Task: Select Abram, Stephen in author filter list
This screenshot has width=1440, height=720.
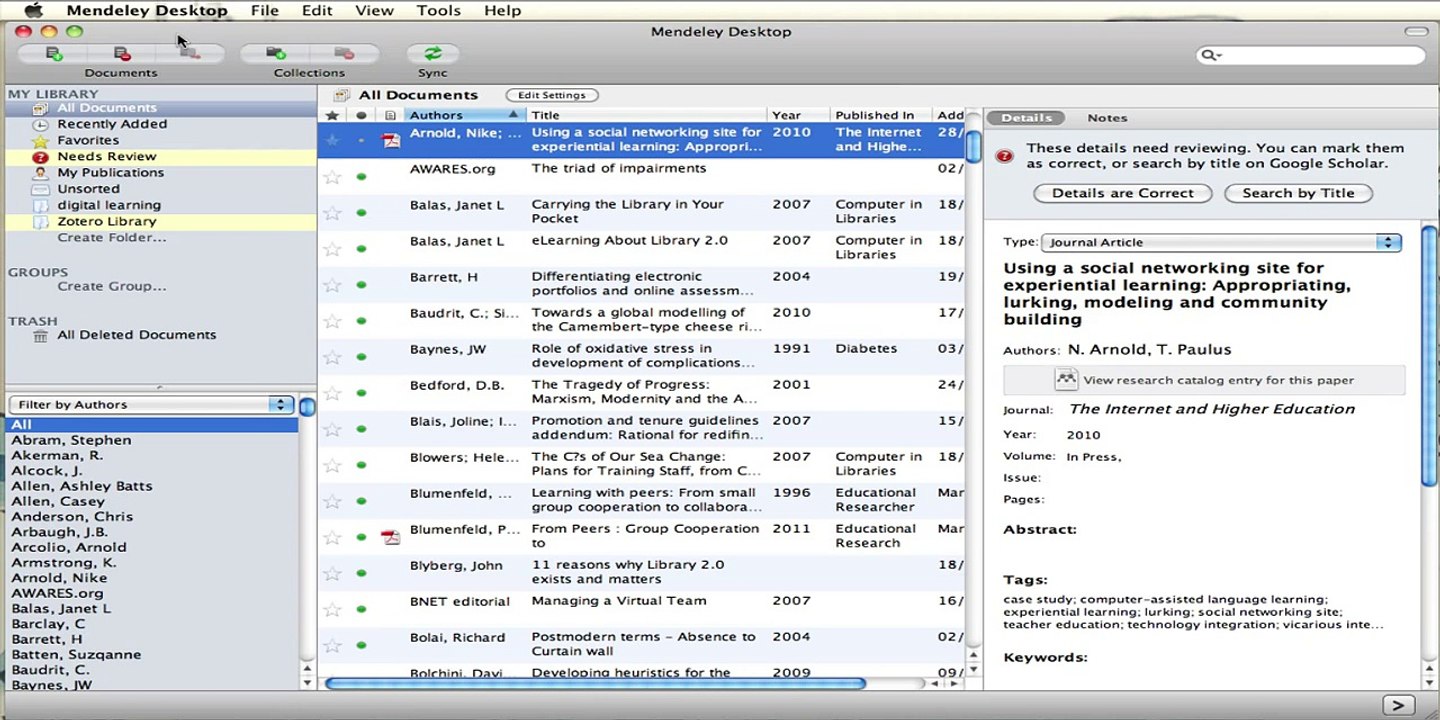Action: [x=71, y=440]
